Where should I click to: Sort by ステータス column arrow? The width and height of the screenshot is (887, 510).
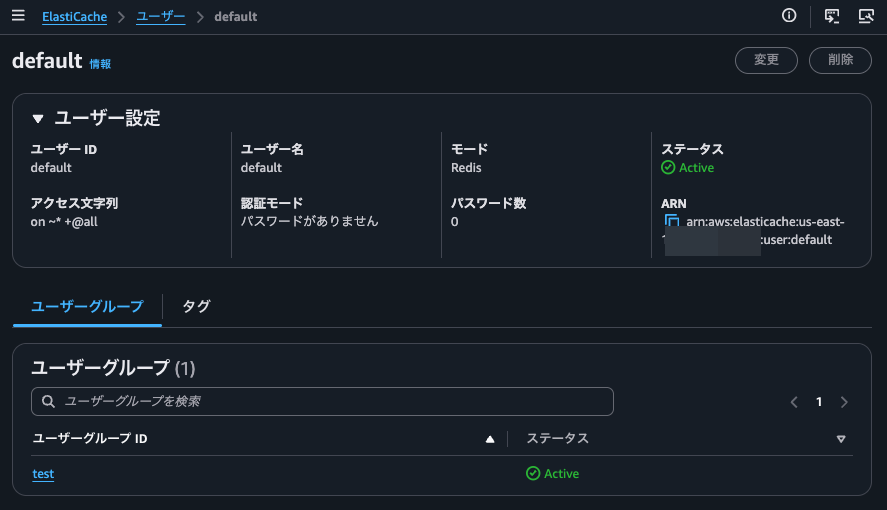(x=841, y=439)
